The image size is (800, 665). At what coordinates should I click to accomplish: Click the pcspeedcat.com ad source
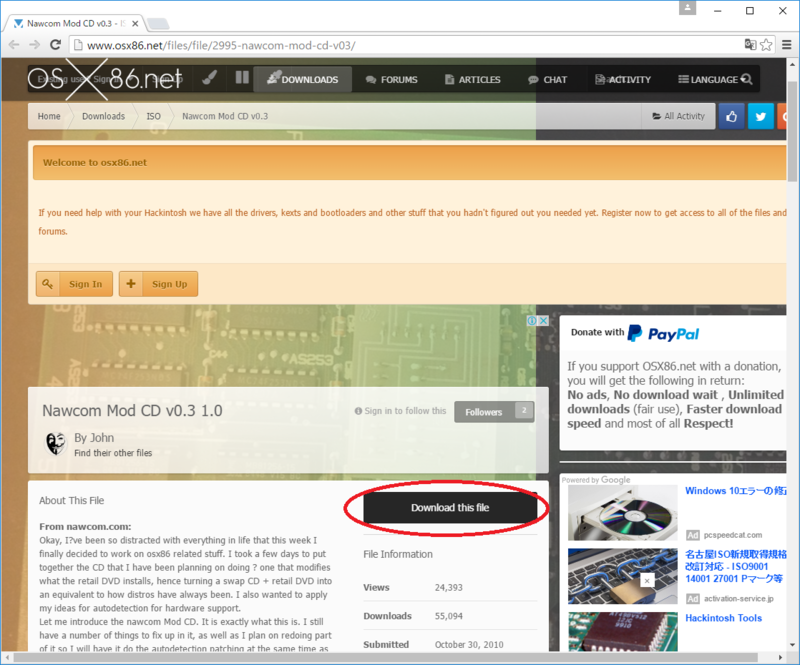tap(733, 535)
